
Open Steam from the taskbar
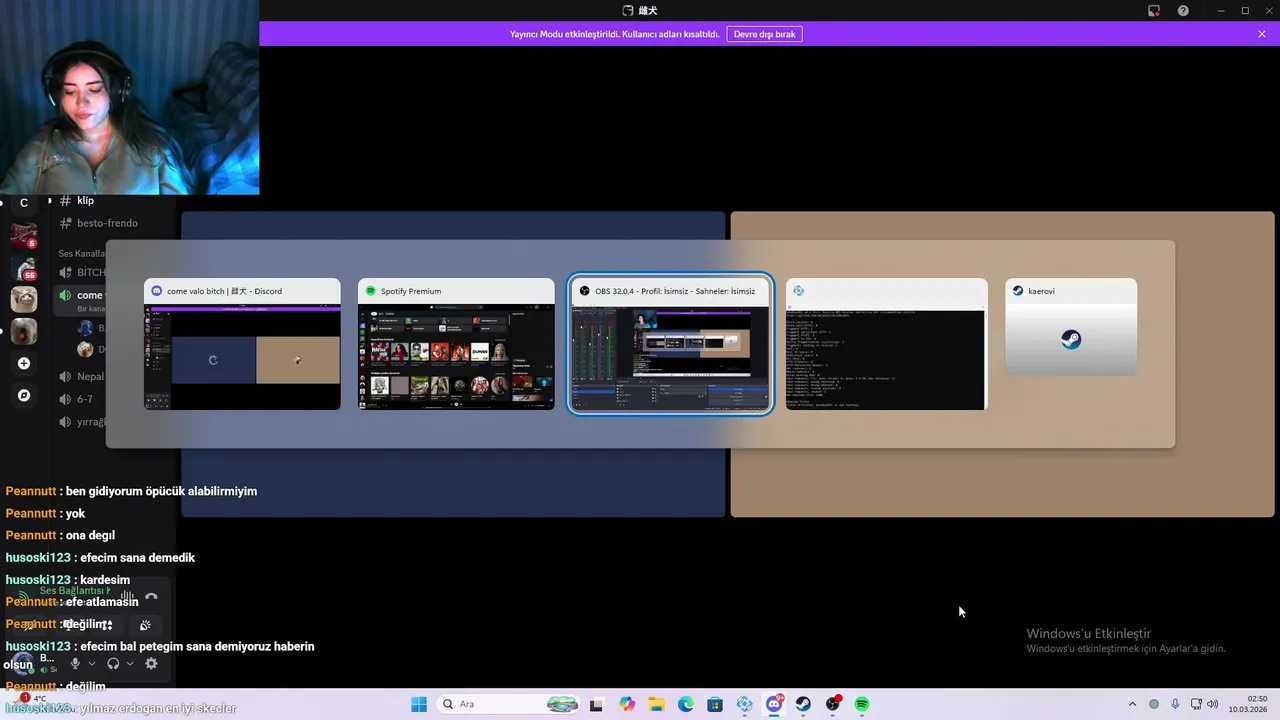(x=803, y=704)
